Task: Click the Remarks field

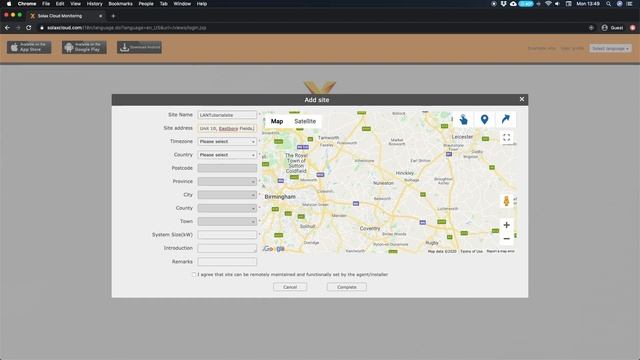Action: pos(227,262)
